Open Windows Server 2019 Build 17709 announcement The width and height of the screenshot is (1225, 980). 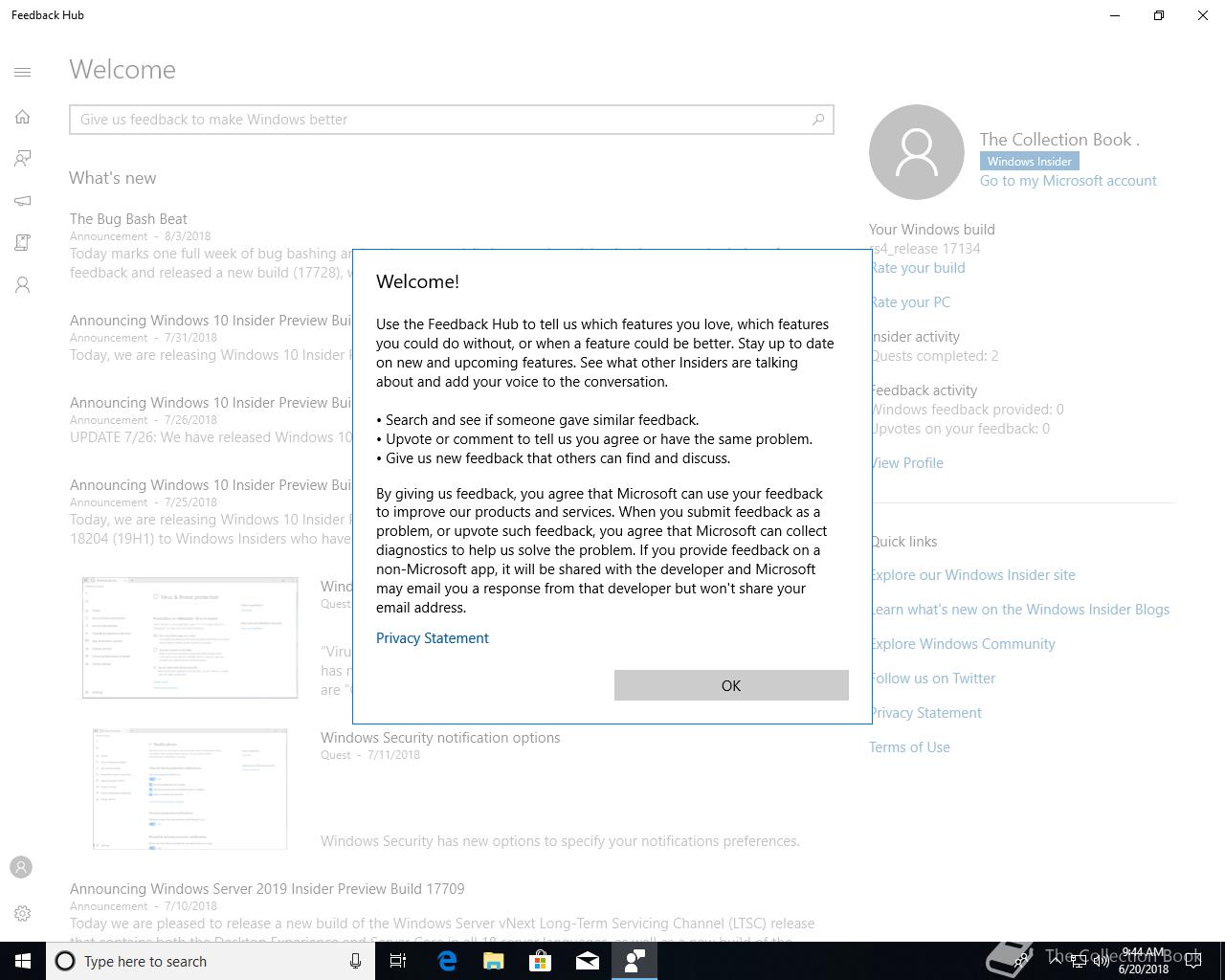[x=267, y=889]
